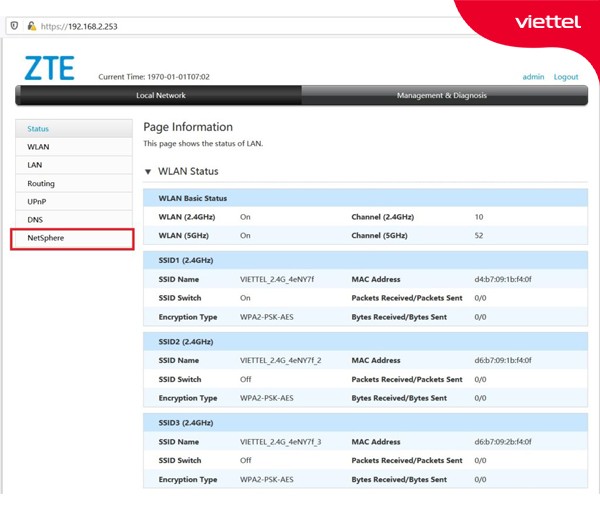Click the WLAN Status heading
The width and height of the screenshot is (600, 525).
coord(188,171)
